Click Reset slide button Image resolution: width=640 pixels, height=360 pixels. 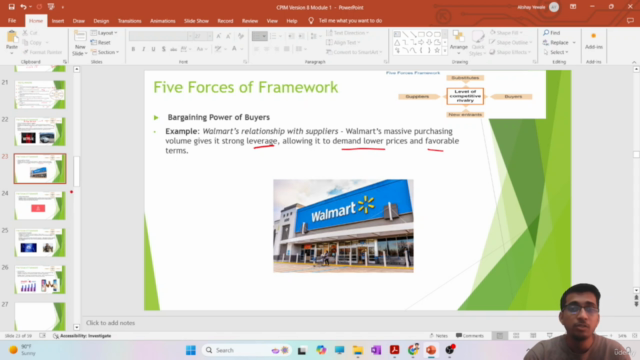(100, 42)
